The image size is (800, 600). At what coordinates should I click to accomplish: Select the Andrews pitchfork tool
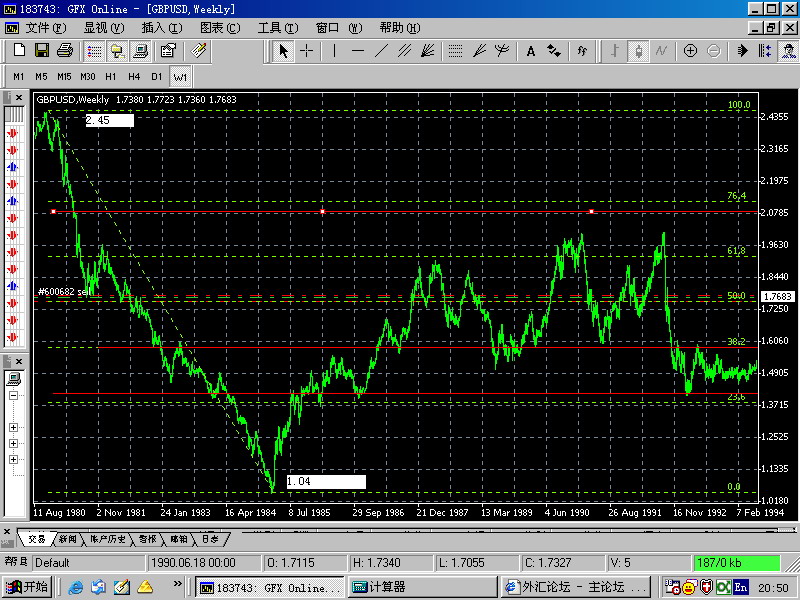(502, 51)
